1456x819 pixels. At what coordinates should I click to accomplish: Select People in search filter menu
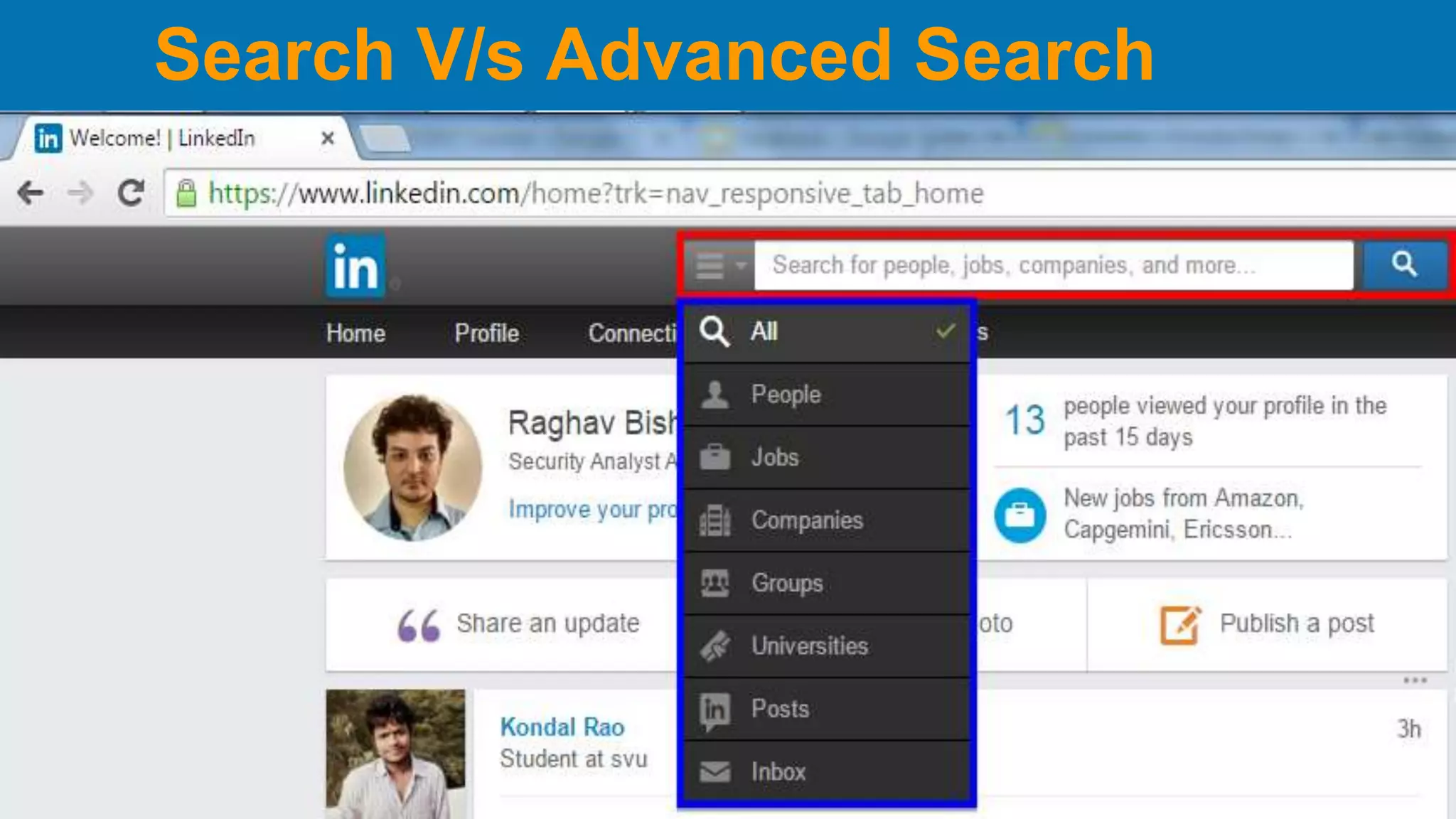pyautogui.click(x=827, y=395)
